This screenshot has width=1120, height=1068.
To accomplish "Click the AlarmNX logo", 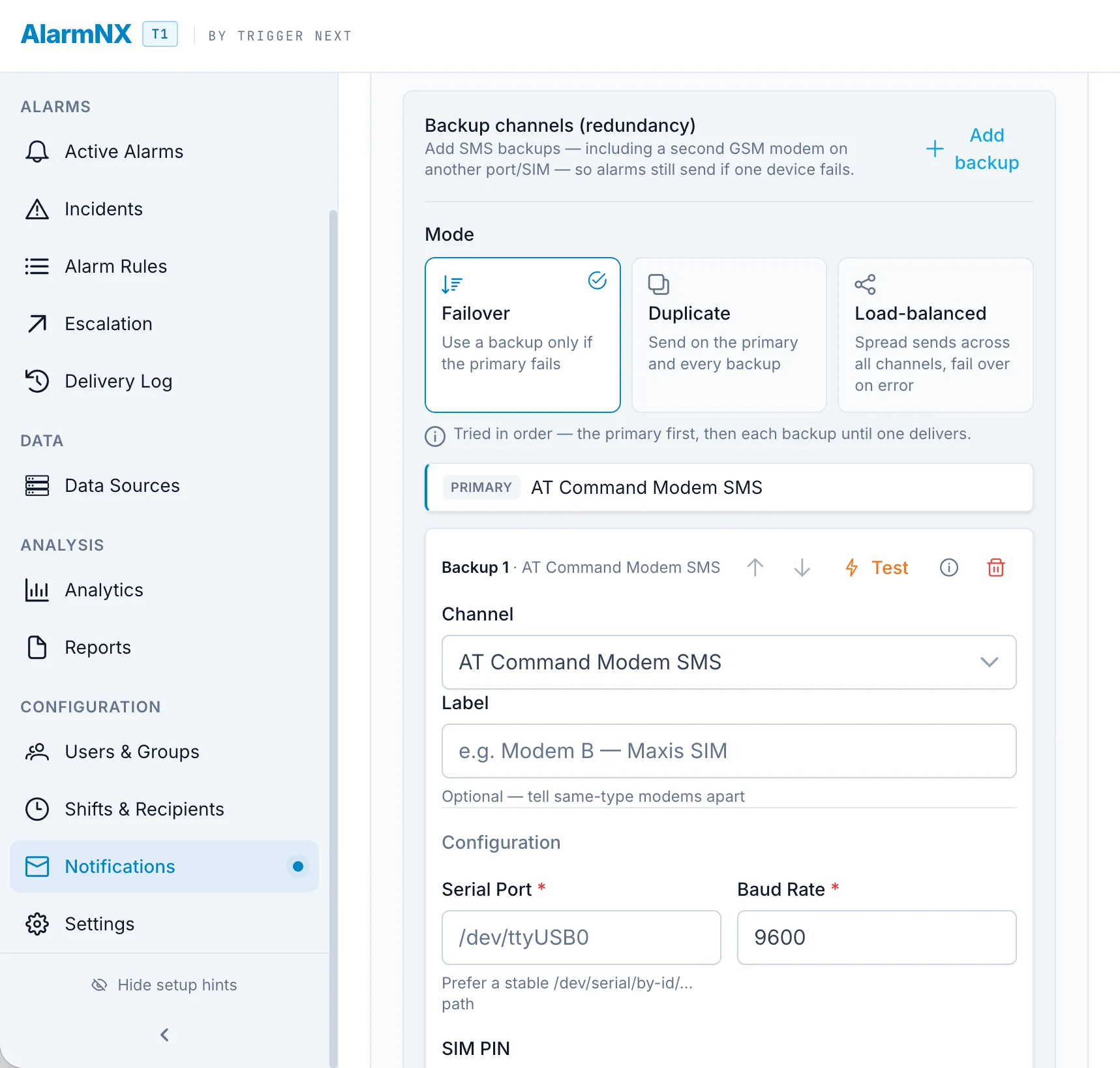I will pyautogui.click(x=76, y=34).
